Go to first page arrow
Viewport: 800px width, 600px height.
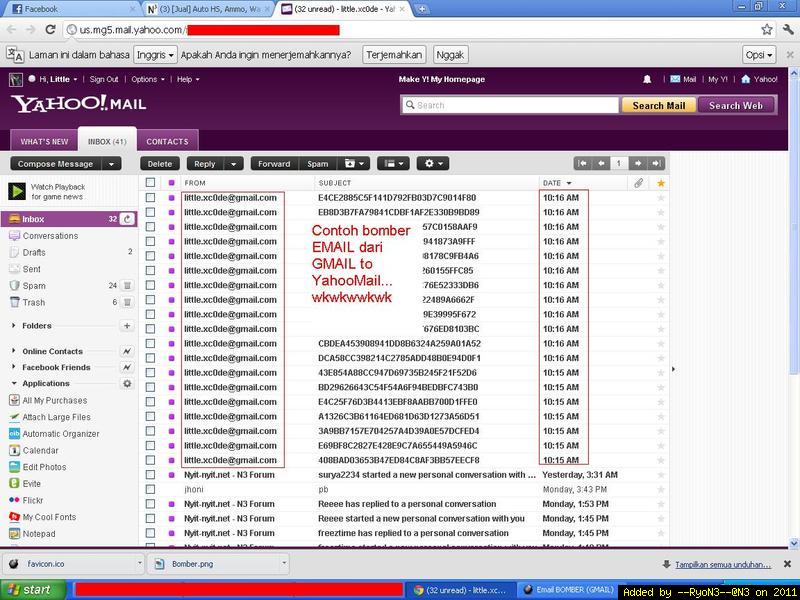point(582,163)
